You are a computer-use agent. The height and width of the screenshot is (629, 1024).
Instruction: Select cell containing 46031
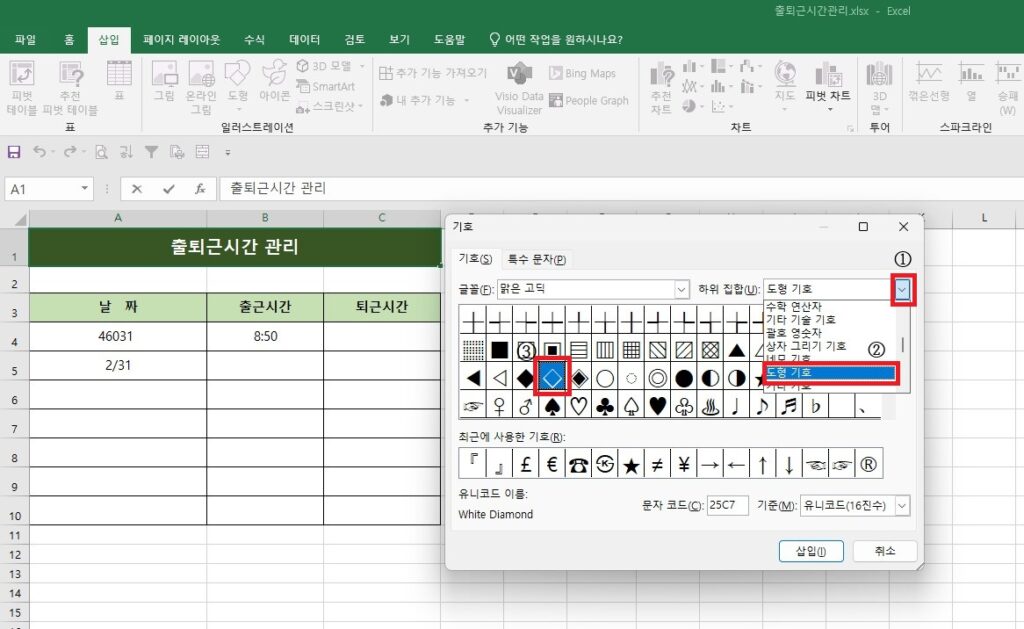[118, 336]
